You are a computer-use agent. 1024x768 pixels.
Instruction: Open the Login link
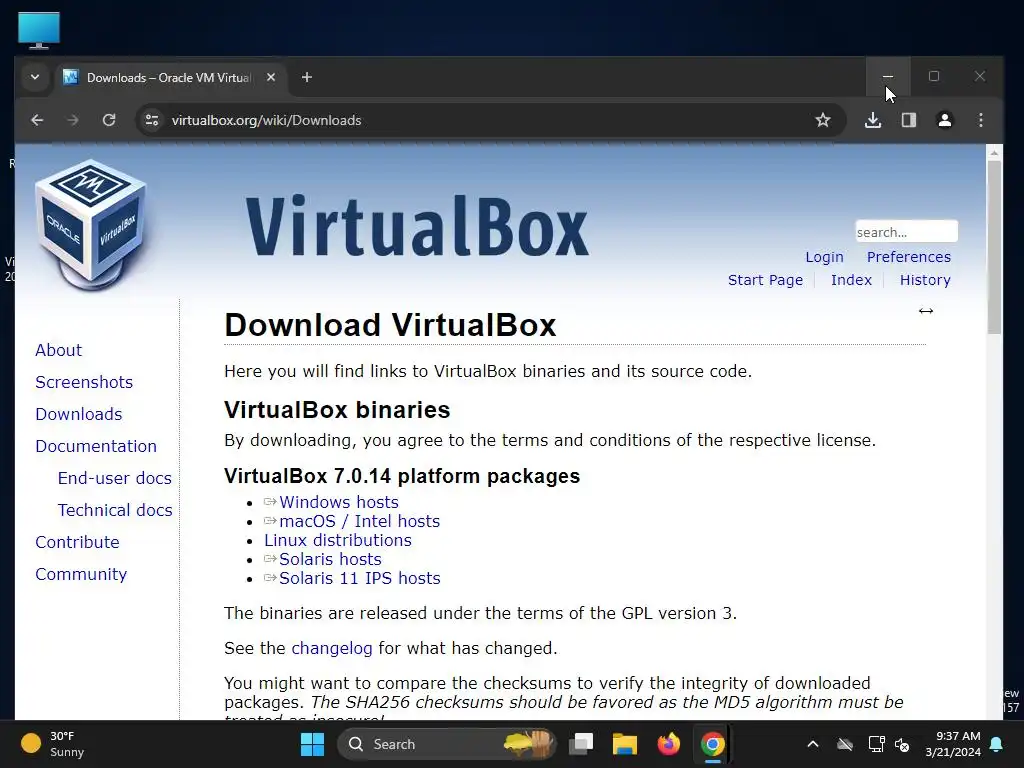tap(824, 257)
